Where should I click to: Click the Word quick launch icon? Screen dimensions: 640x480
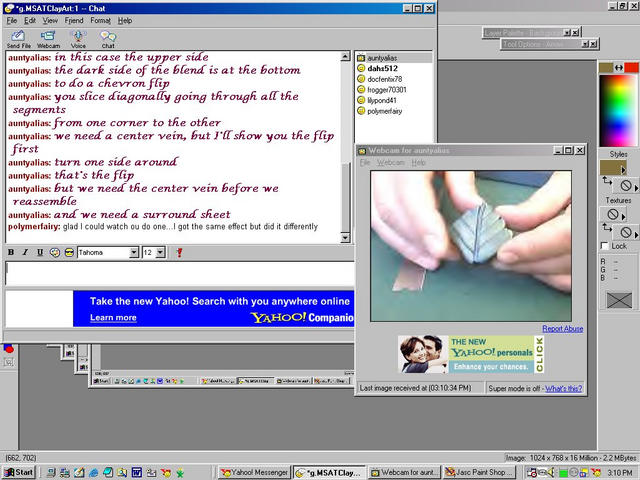(136, 473)
